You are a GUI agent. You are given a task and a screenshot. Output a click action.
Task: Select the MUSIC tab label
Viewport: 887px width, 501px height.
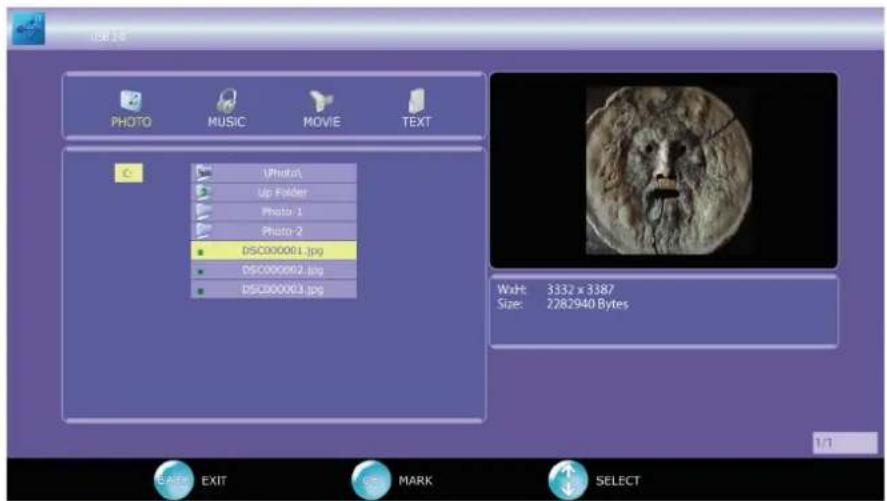(x=226, y=122)
